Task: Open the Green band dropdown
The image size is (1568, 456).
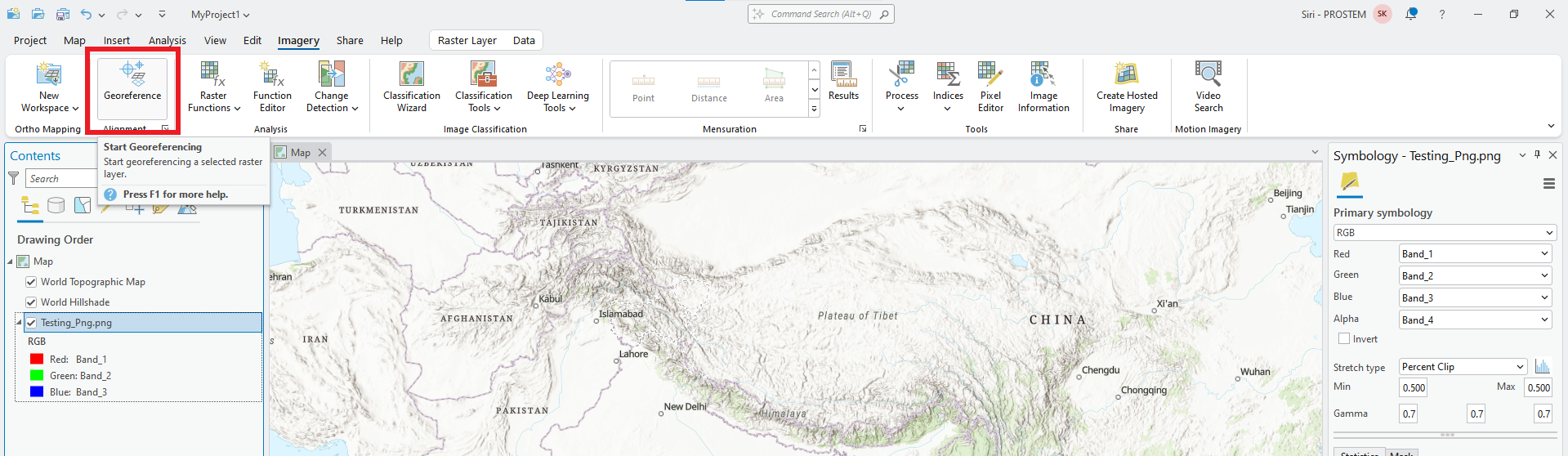Action: click(x=1475, y=276)
